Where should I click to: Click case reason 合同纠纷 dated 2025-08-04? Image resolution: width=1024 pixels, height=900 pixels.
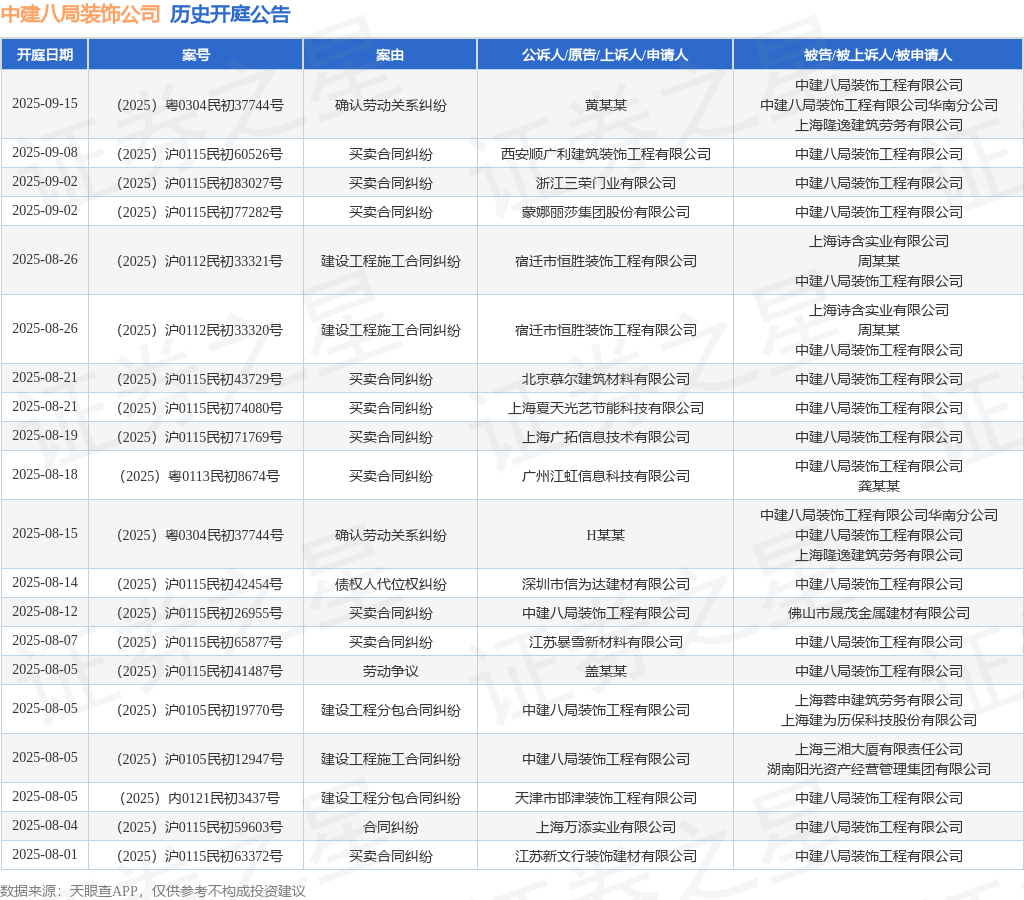point(391,827)
